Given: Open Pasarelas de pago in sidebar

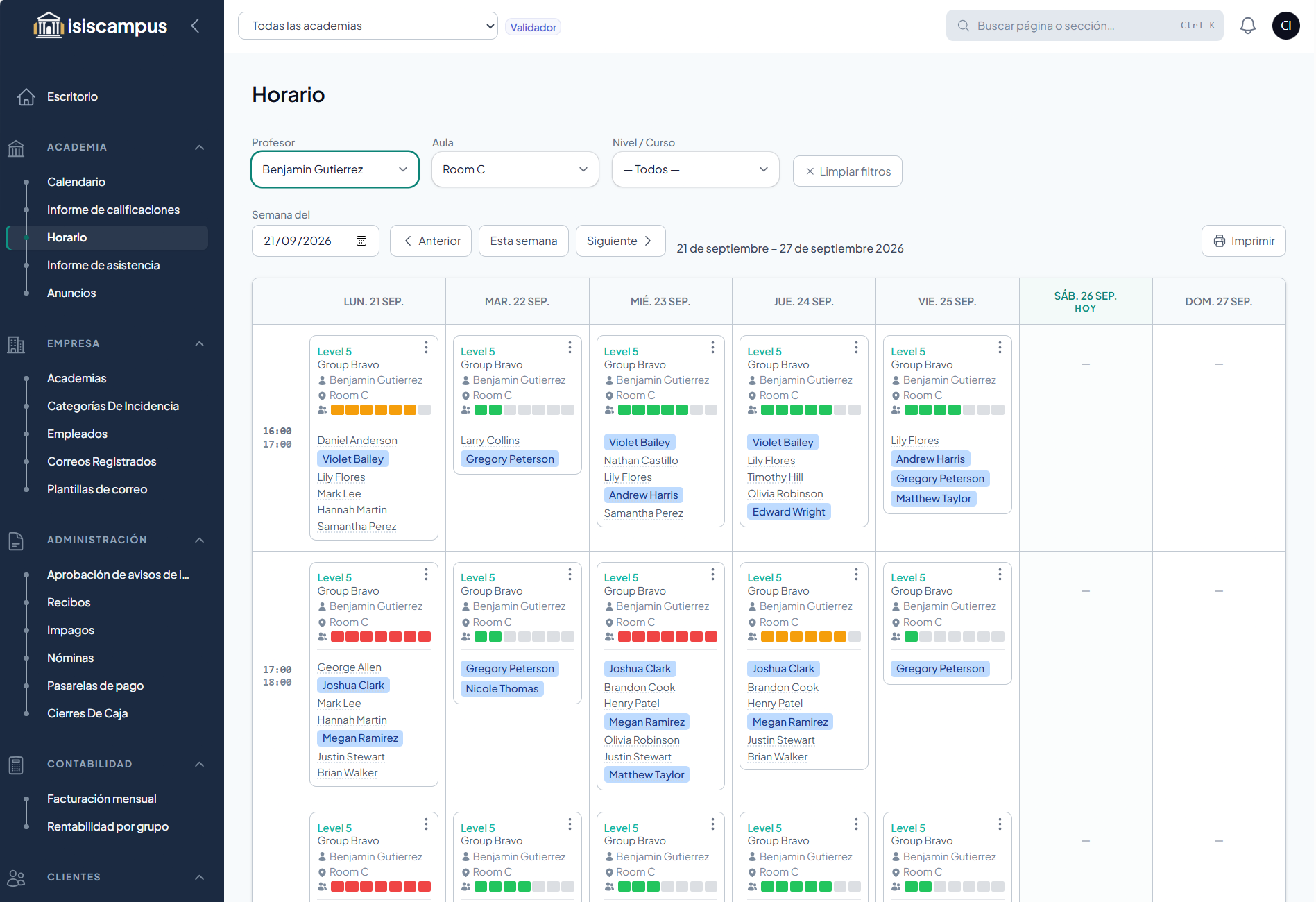Looking at the screenshot, I should point(96,686).
